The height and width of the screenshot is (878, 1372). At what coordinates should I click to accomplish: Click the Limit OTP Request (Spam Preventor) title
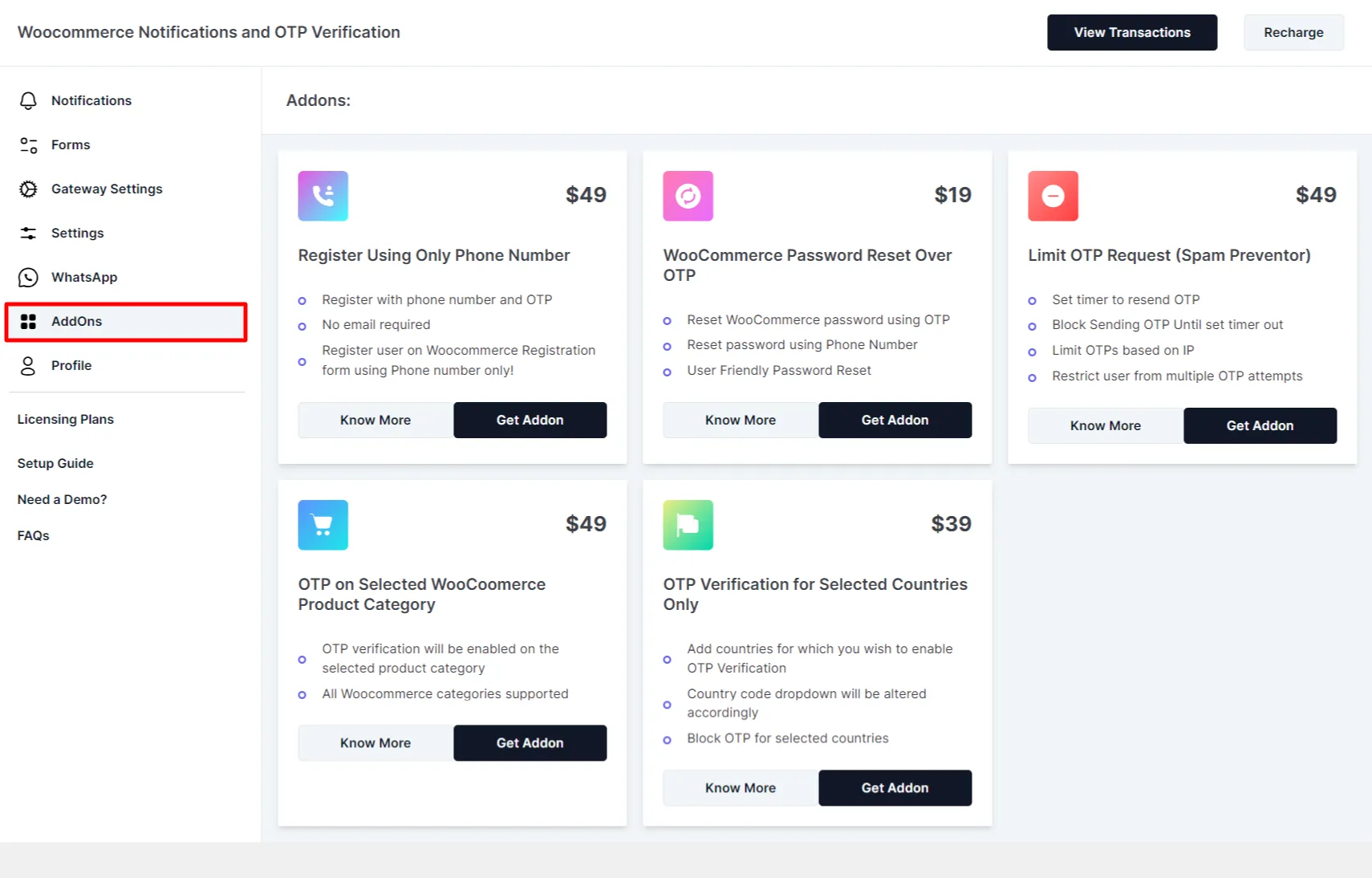(x=1169, y=255)
